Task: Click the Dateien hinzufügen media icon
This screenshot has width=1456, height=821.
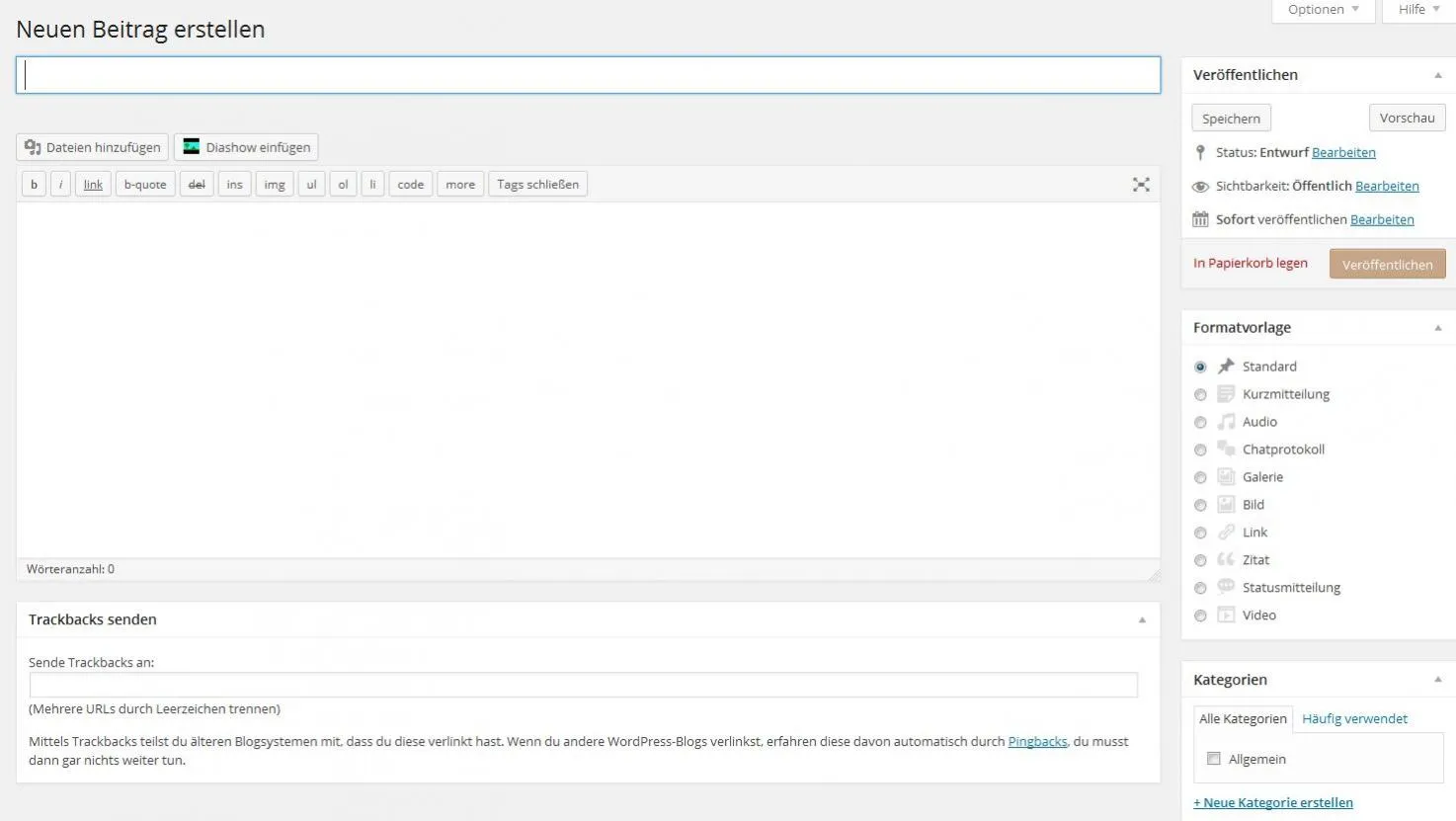Action: [33, 147]
